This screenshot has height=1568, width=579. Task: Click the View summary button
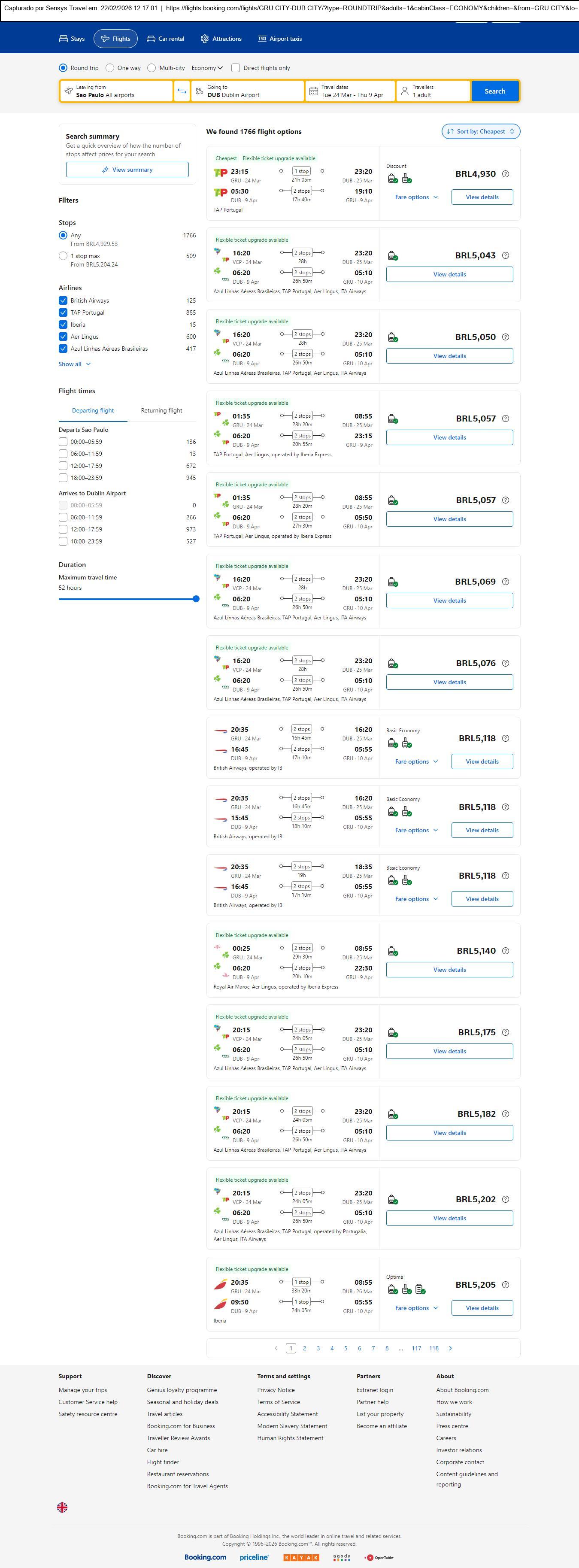[x=127, y=170]
